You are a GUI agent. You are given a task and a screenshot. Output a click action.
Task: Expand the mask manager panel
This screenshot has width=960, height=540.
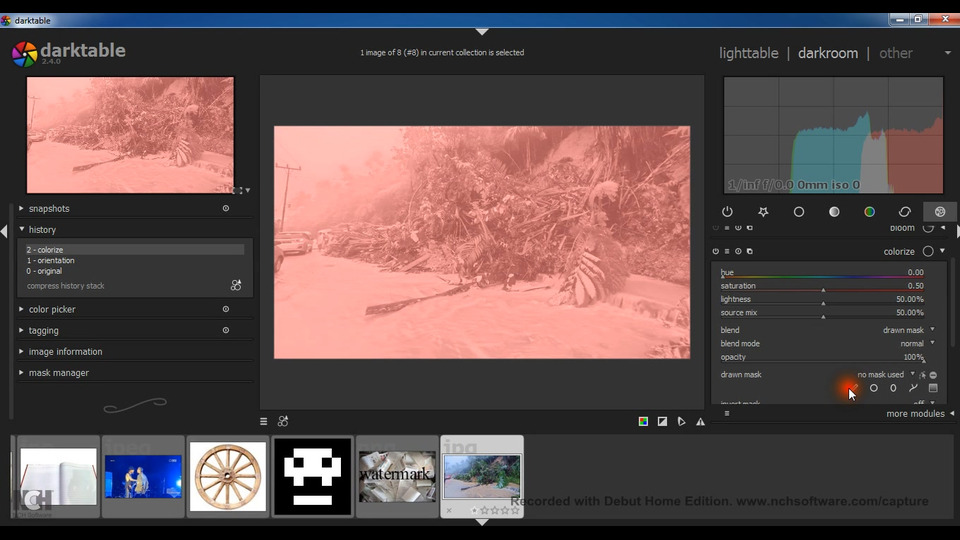click(x=58, y=373)
